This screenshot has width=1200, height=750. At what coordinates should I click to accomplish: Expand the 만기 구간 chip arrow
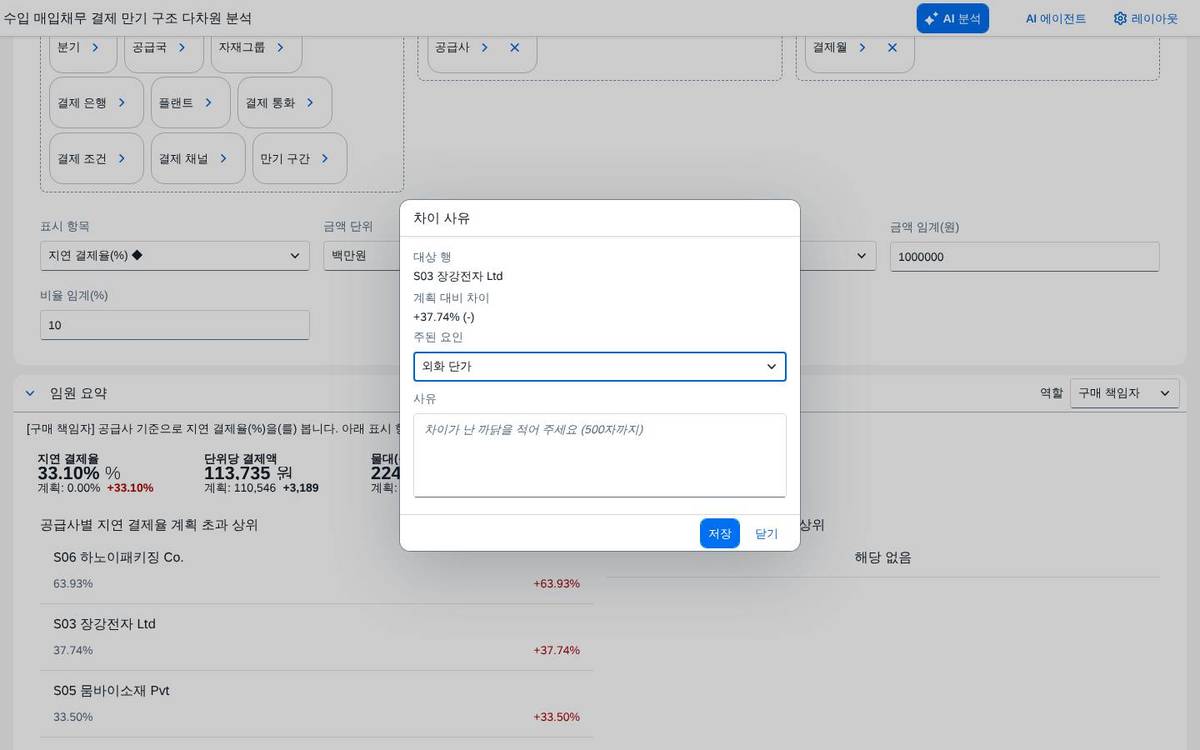[x=325, y=158]
